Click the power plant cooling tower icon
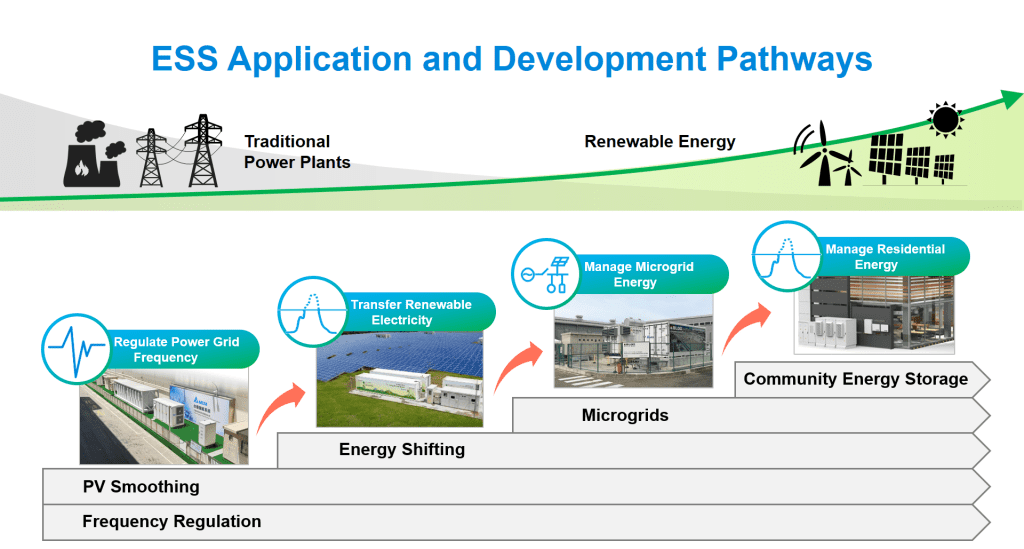Screen dimensions: 1024x549 click(94, 156)
